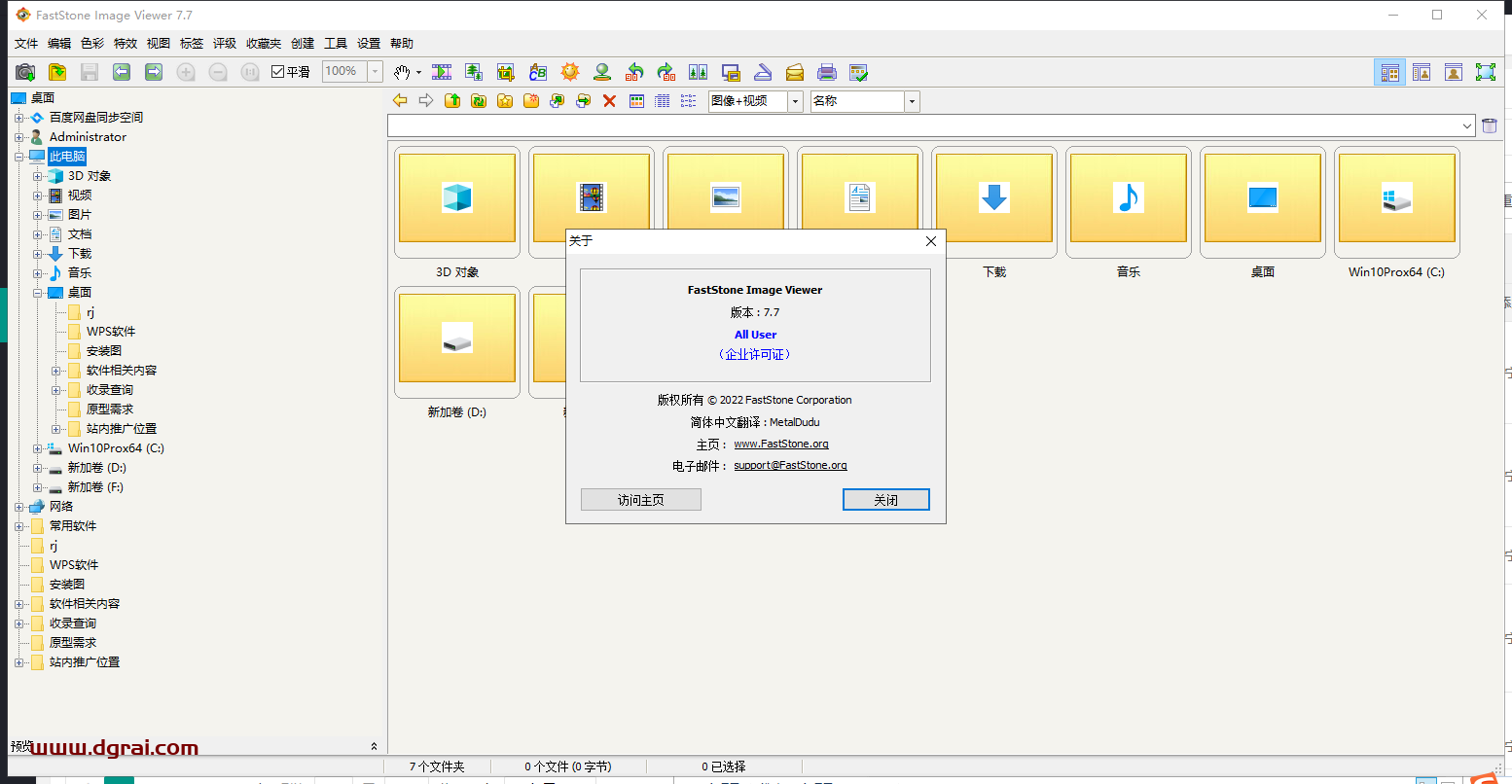Image resolution: width=1512 pixels, height=784 pixels.
Task: Open the 帮助 menu
Action: pos(402,44)
